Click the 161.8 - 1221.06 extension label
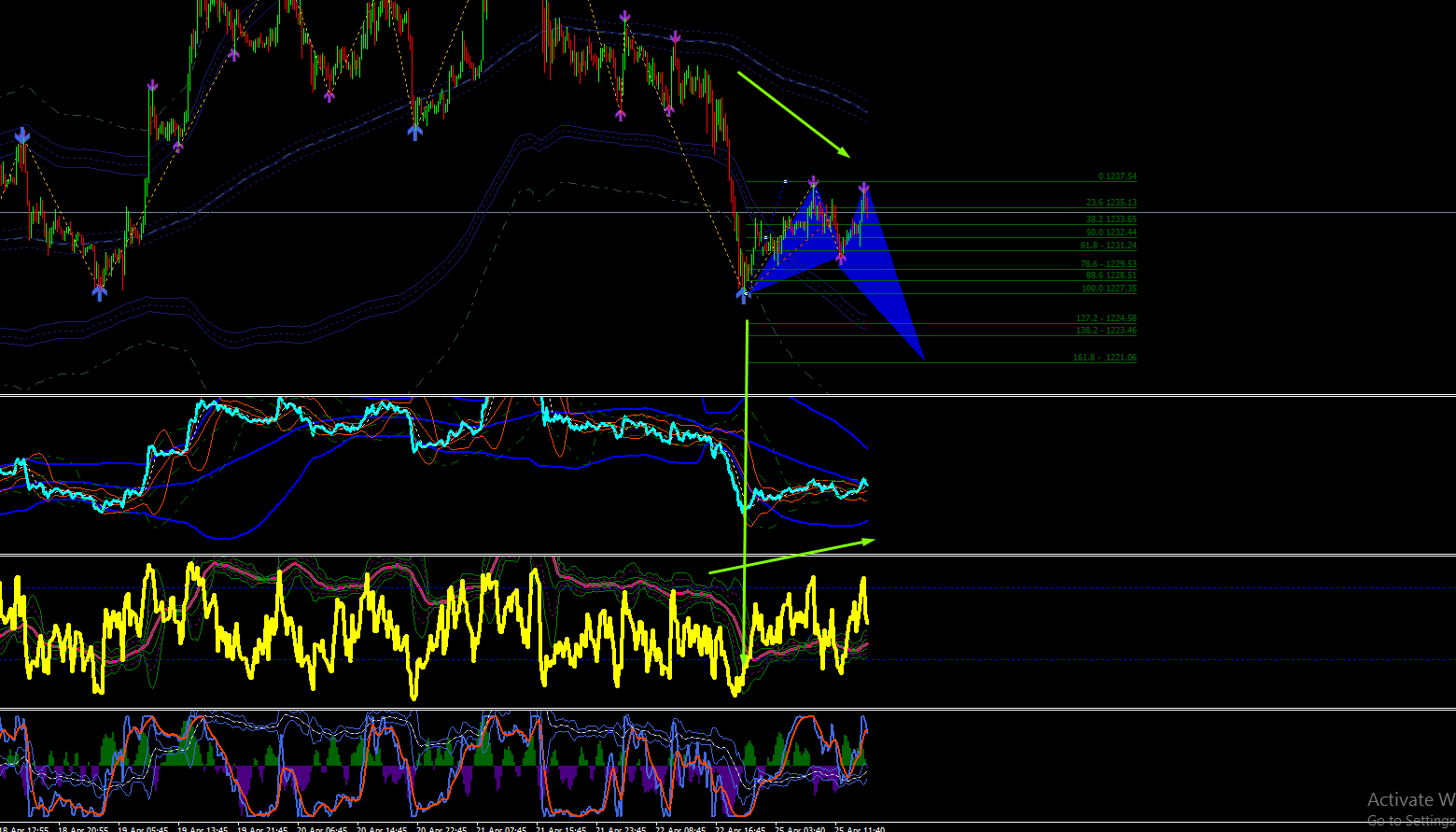 pos(1106,358)
